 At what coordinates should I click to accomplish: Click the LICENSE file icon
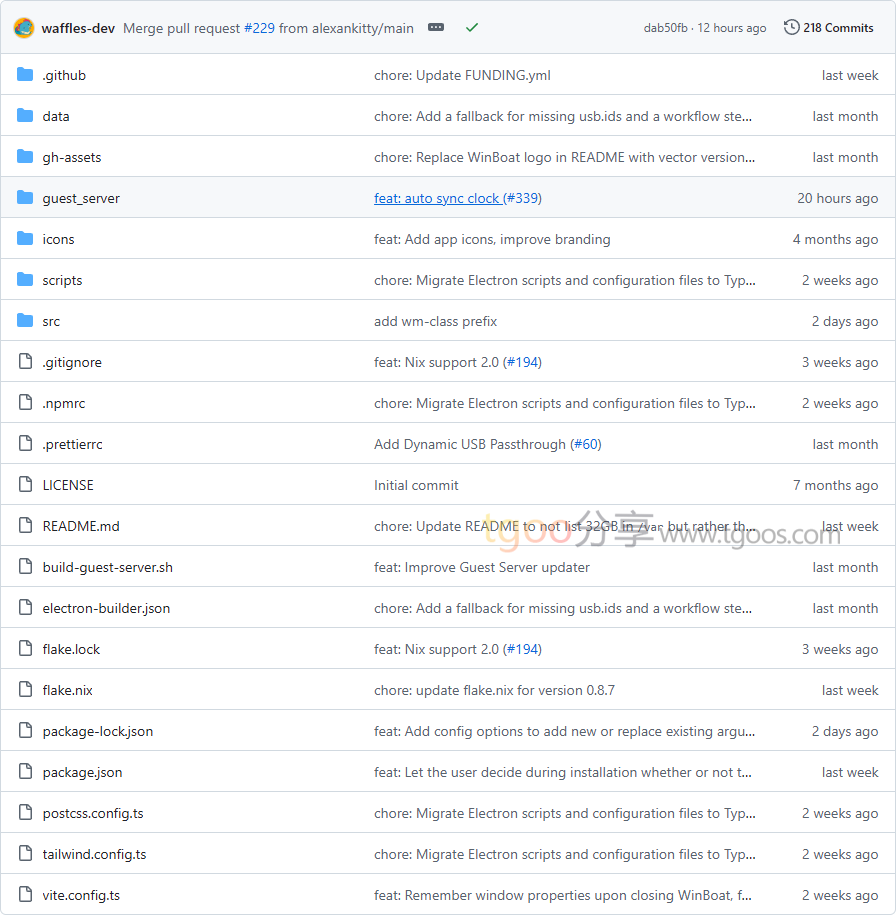click(25, 485)
